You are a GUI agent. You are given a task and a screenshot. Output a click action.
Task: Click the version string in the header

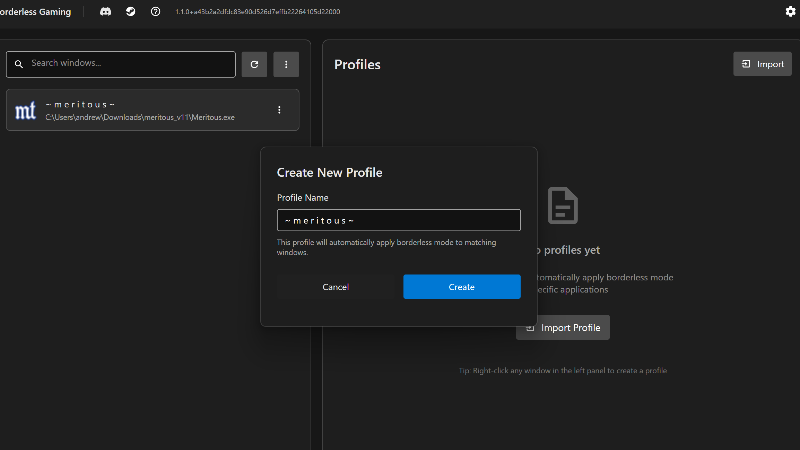tap(258, 11)
